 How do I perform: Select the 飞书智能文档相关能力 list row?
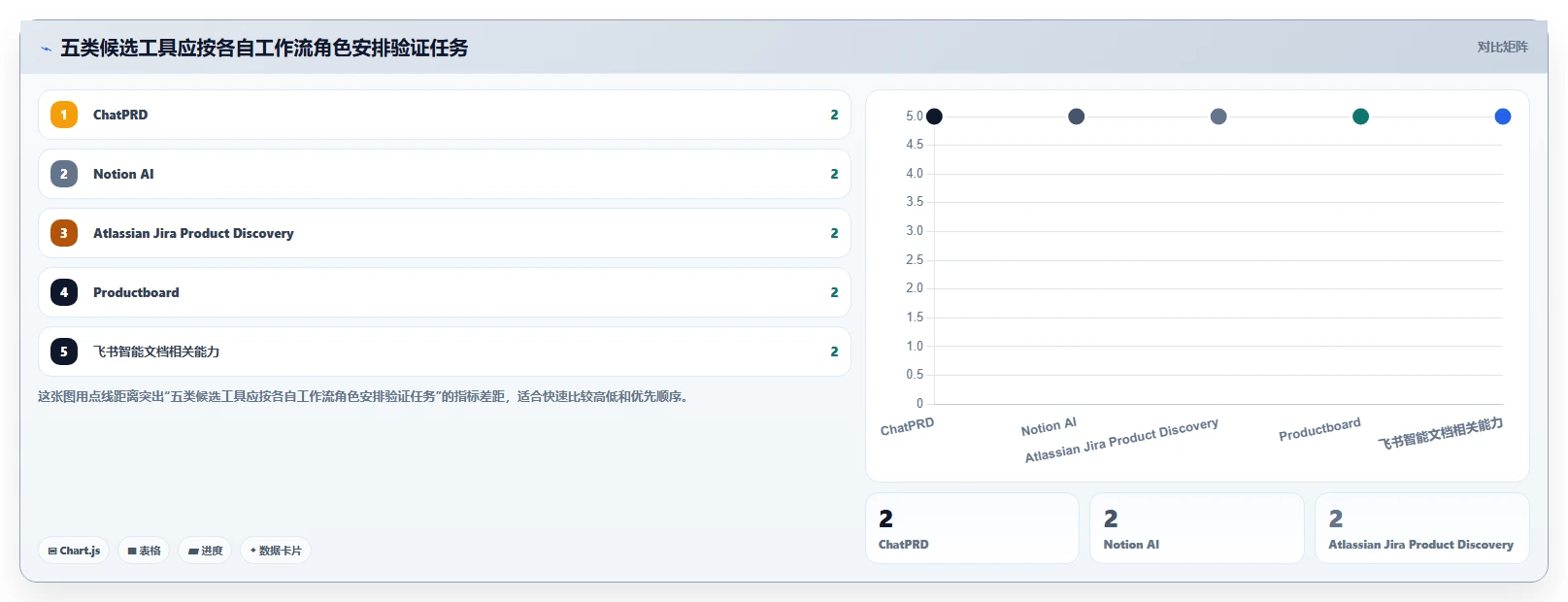tap(445, 351)
